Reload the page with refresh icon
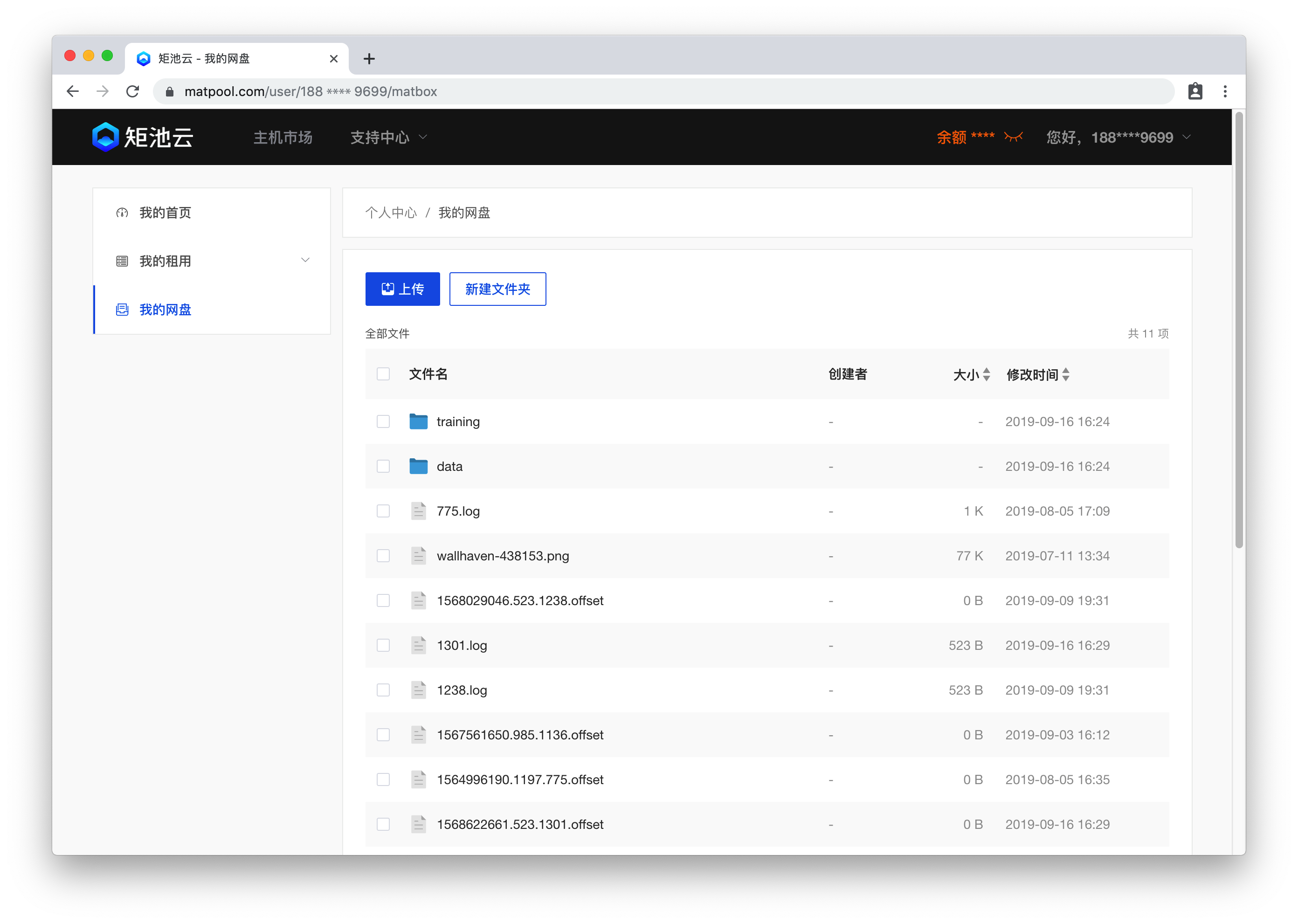1298x924 pixels. (132, 91)
